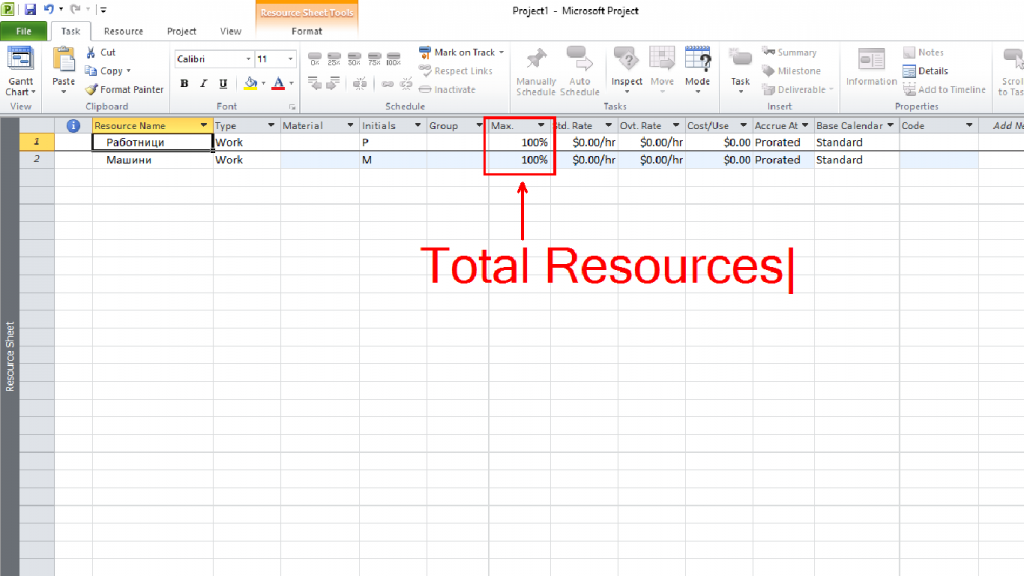
Task: Open the font name Calibri dropdown
Action: [x=248, y=59]
